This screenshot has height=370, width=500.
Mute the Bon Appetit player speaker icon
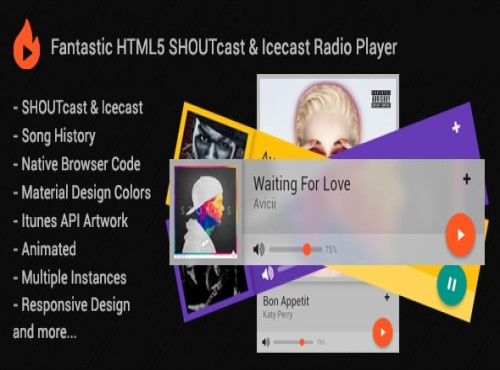tap(266, 342)
